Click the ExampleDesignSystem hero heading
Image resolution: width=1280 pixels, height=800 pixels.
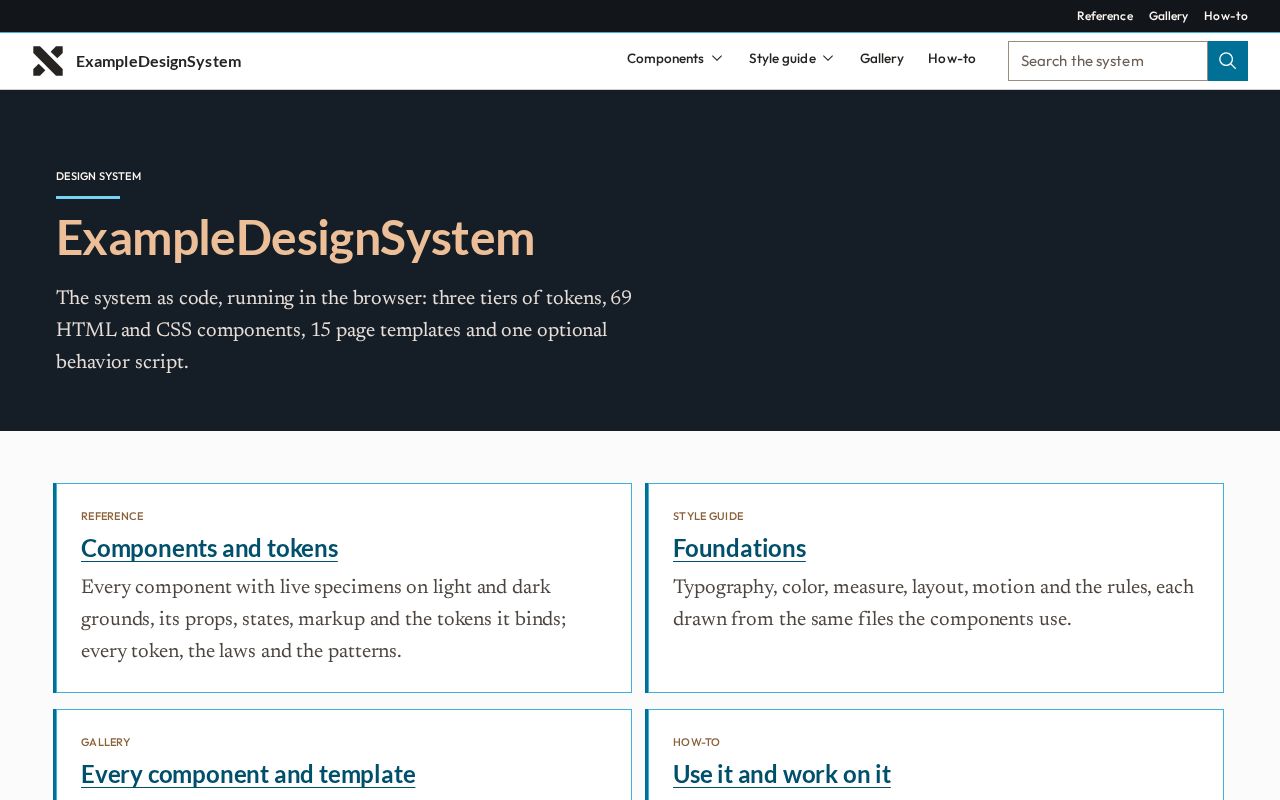click(295, 238)
